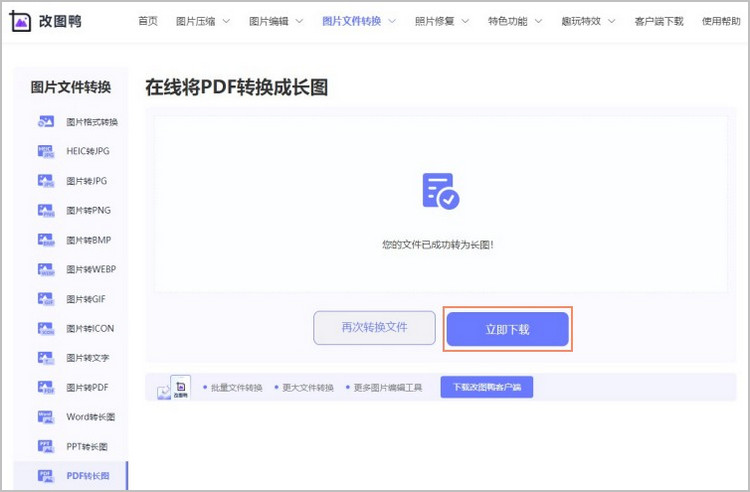The height and width of the screenshot is (492, 750).
Task: Open the 使用帮助 menu item
Action: (x=721, y=21)
